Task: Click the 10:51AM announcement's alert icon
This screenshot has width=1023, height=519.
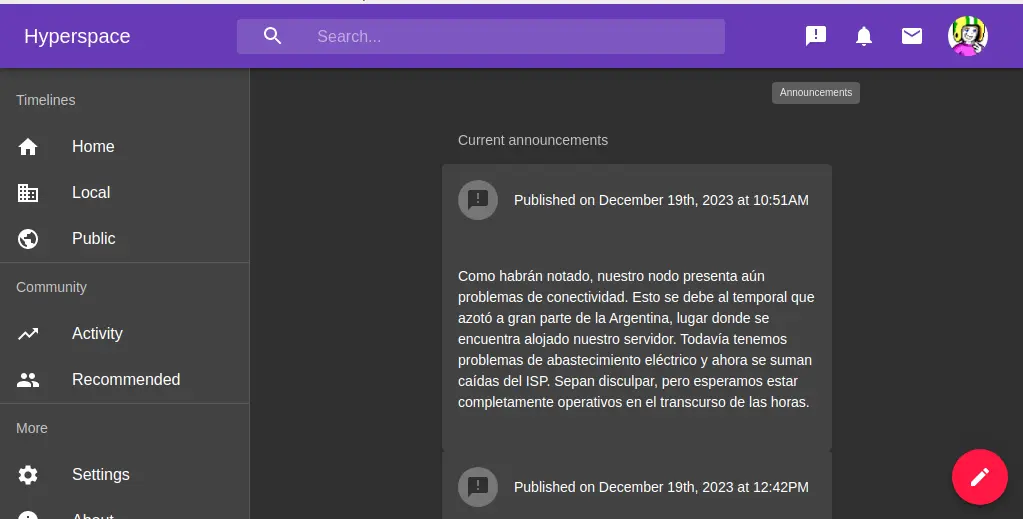Action: tap(478, 200)
